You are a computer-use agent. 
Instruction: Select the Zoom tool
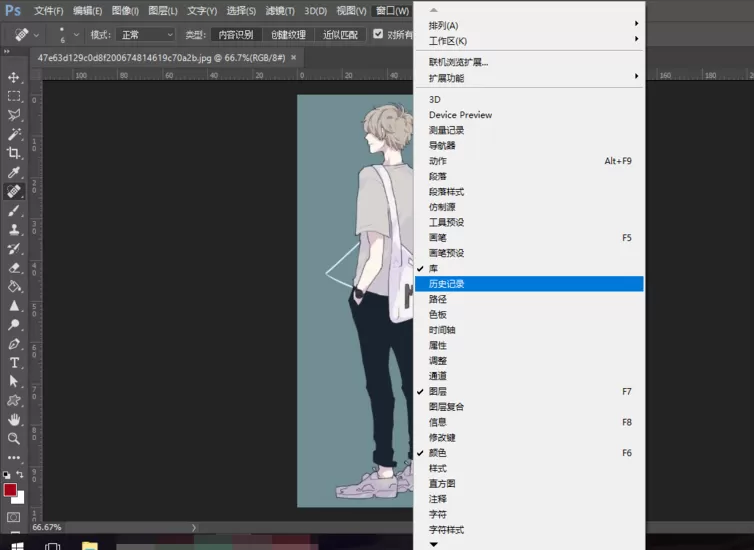13,438
